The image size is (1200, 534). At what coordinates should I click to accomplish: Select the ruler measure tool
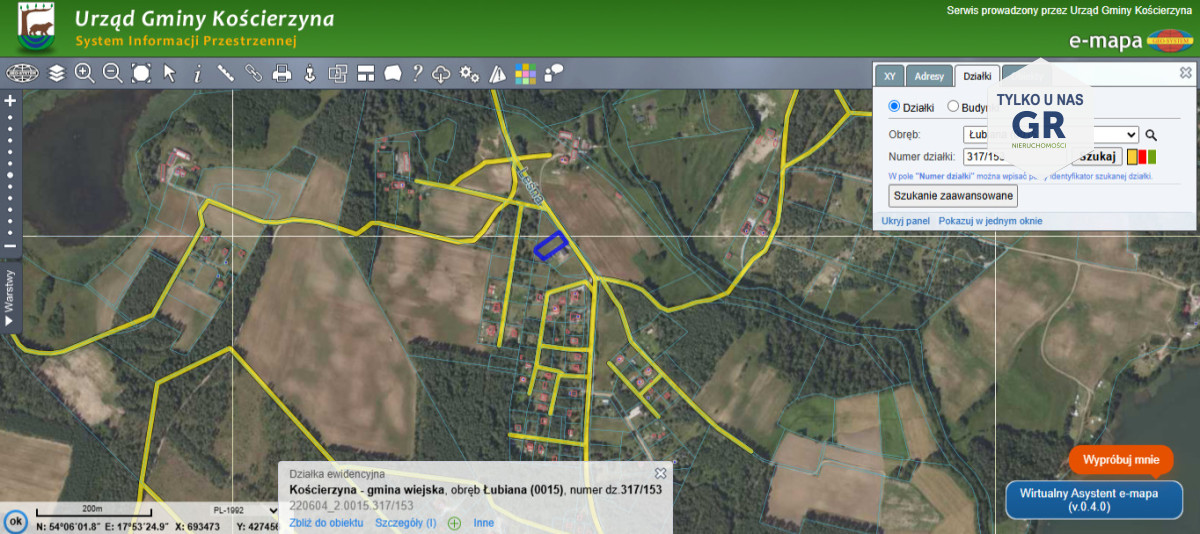click(x=225, y=73)
